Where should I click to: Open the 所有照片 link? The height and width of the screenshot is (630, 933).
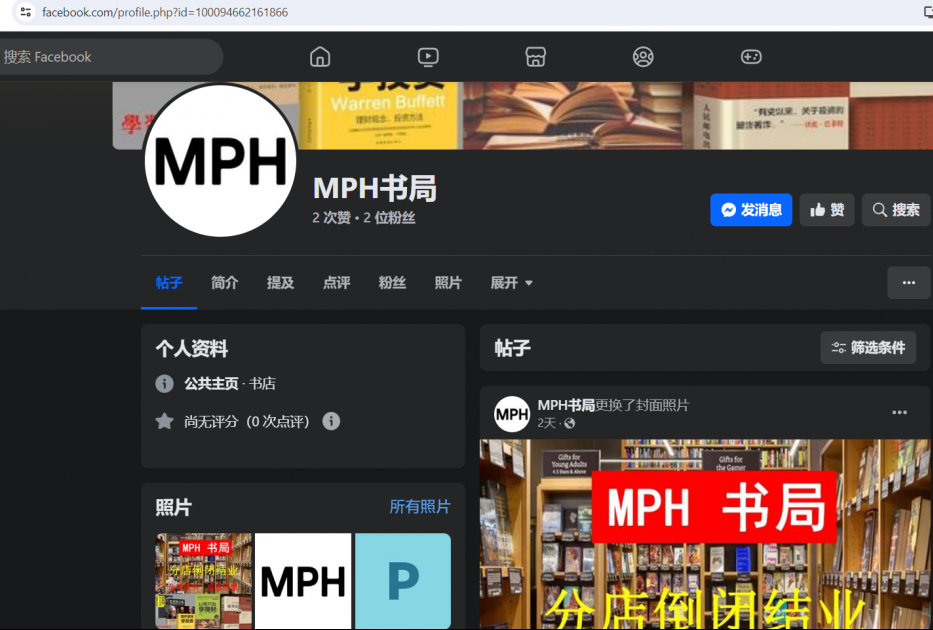click(419, 507)
